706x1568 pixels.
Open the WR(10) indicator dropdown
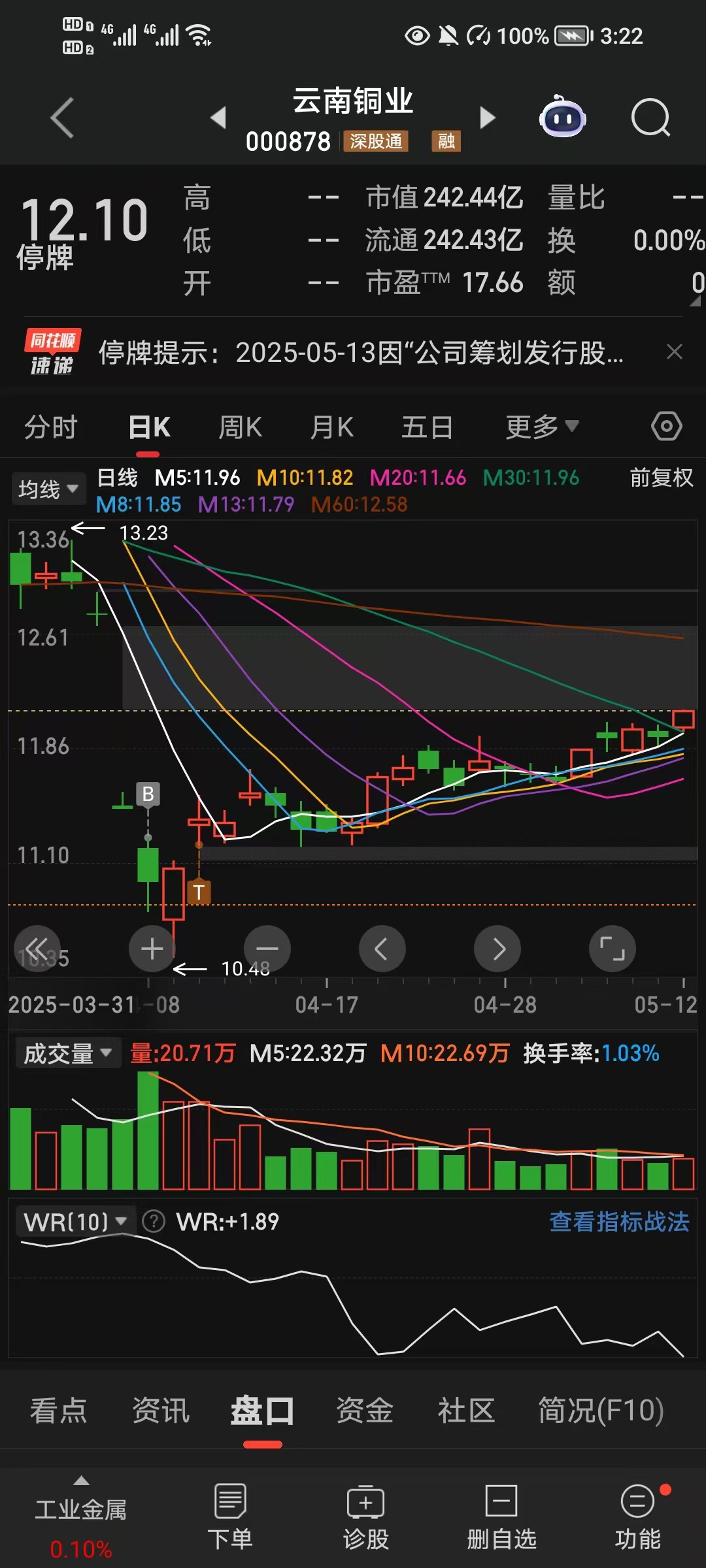pos(75,1221)
